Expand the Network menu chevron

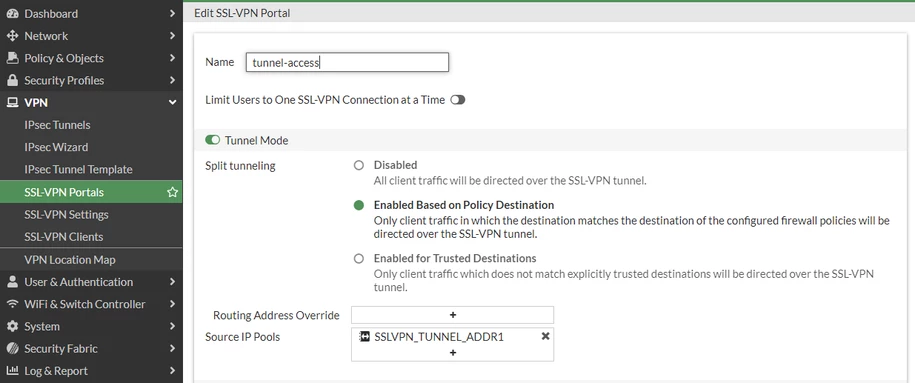click(x=172, y=36)
